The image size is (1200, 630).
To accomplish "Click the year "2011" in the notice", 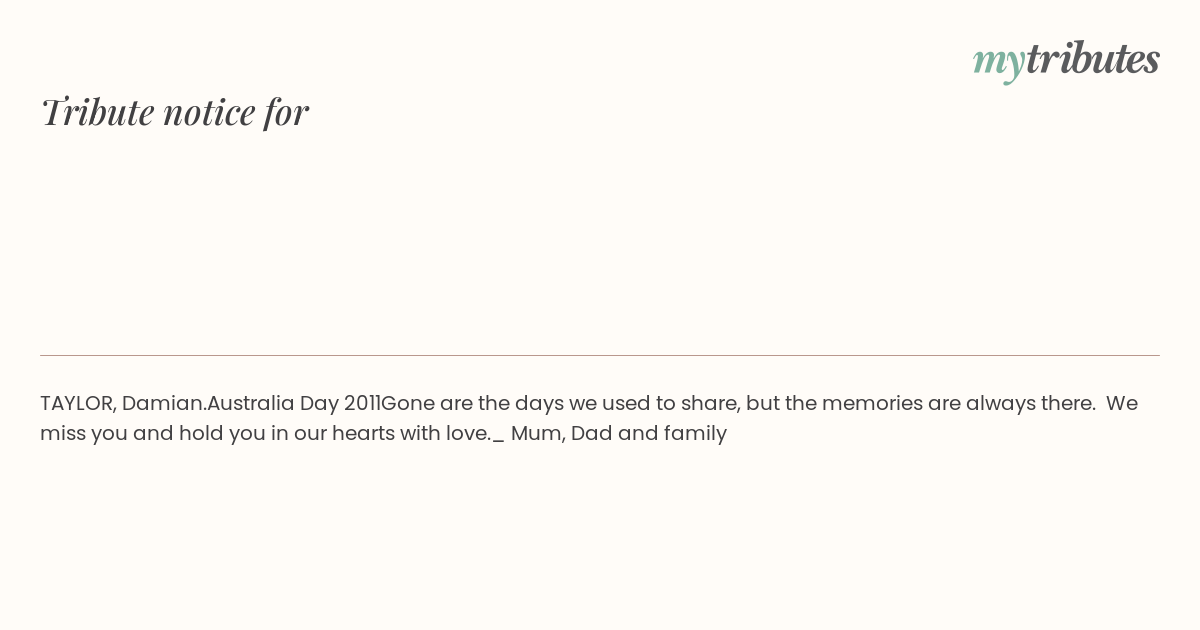I will (x=362, y=404).
